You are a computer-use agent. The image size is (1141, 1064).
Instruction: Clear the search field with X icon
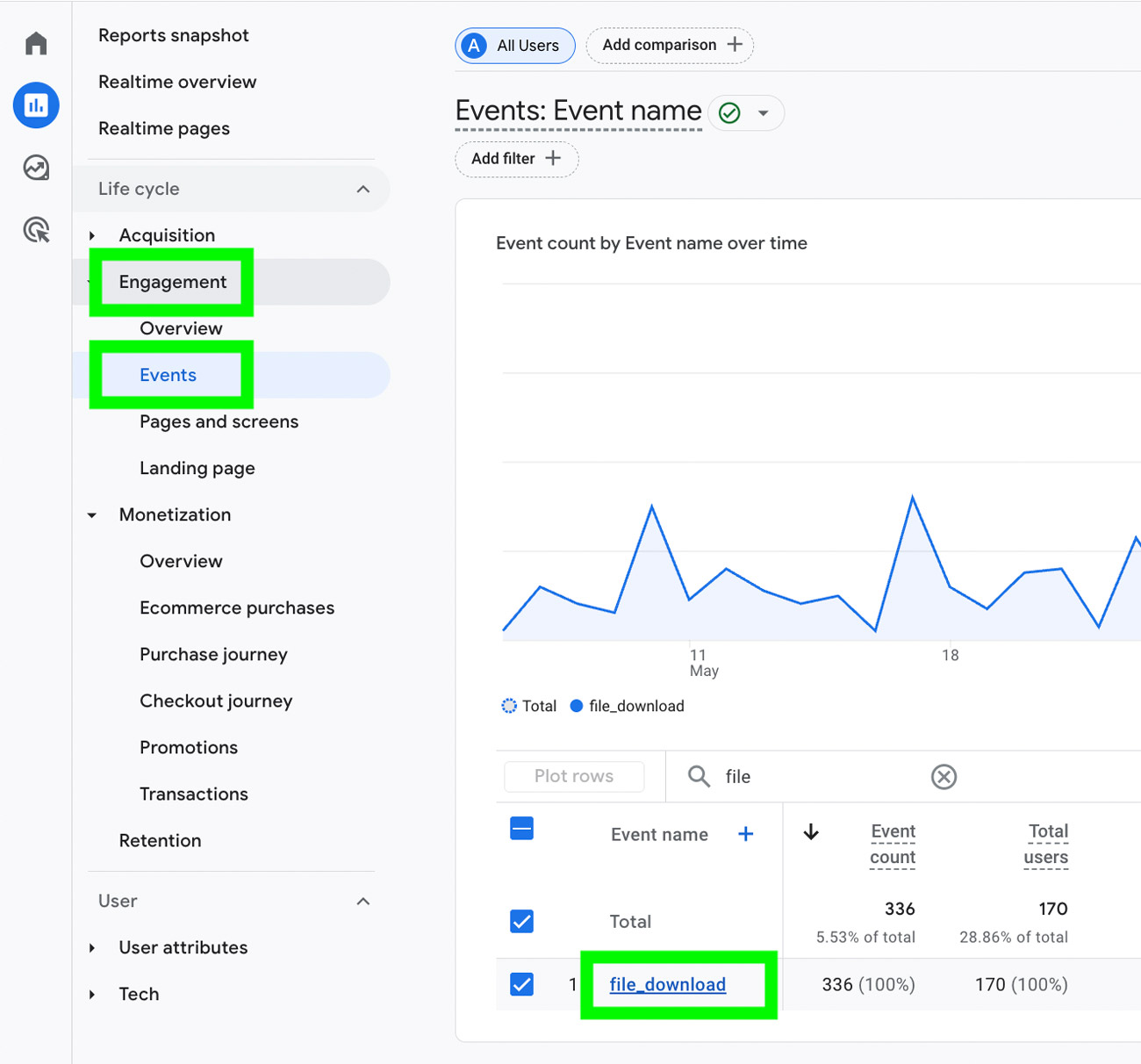coord(944,777)
